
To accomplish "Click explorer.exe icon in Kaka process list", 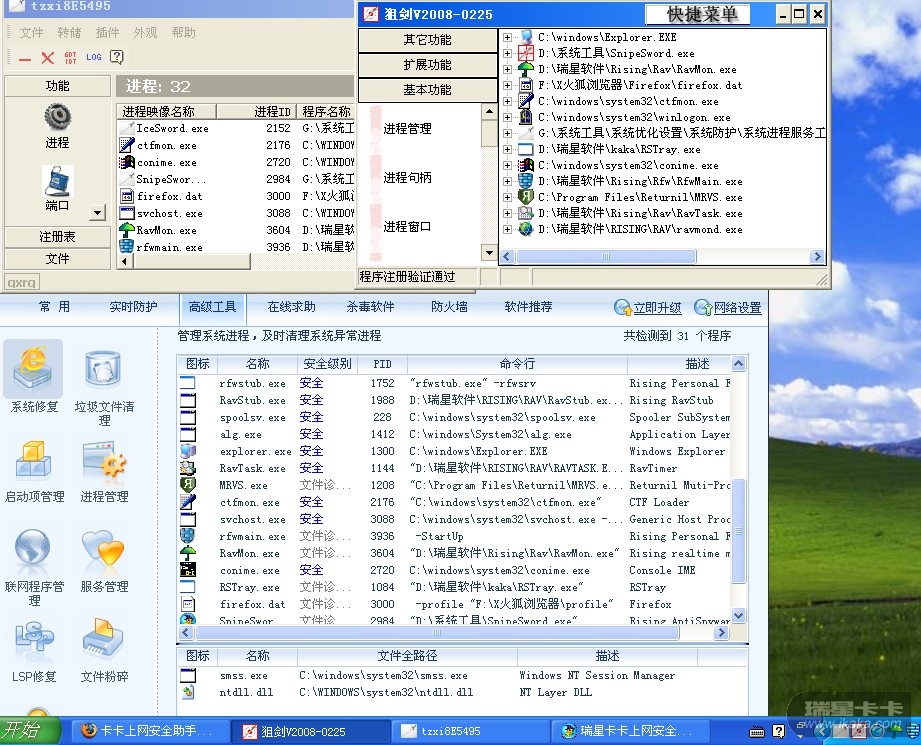I will click(188, 451).
